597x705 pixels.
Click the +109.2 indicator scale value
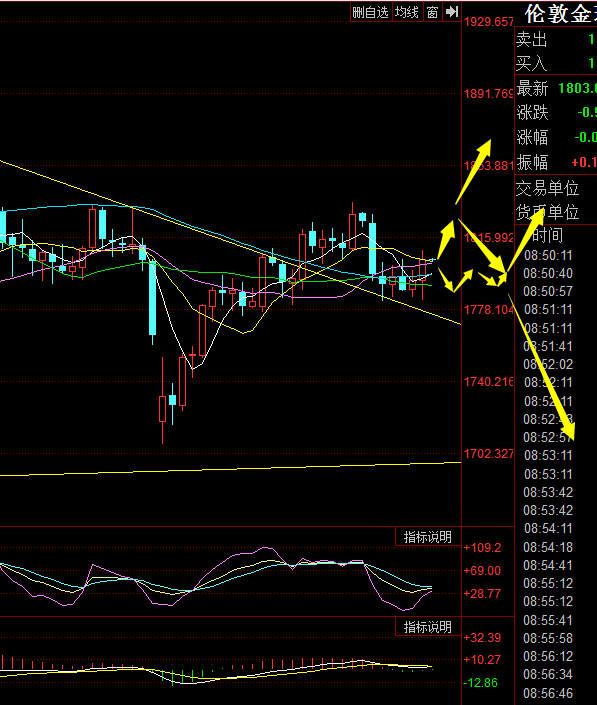click(x=482, y=548)
